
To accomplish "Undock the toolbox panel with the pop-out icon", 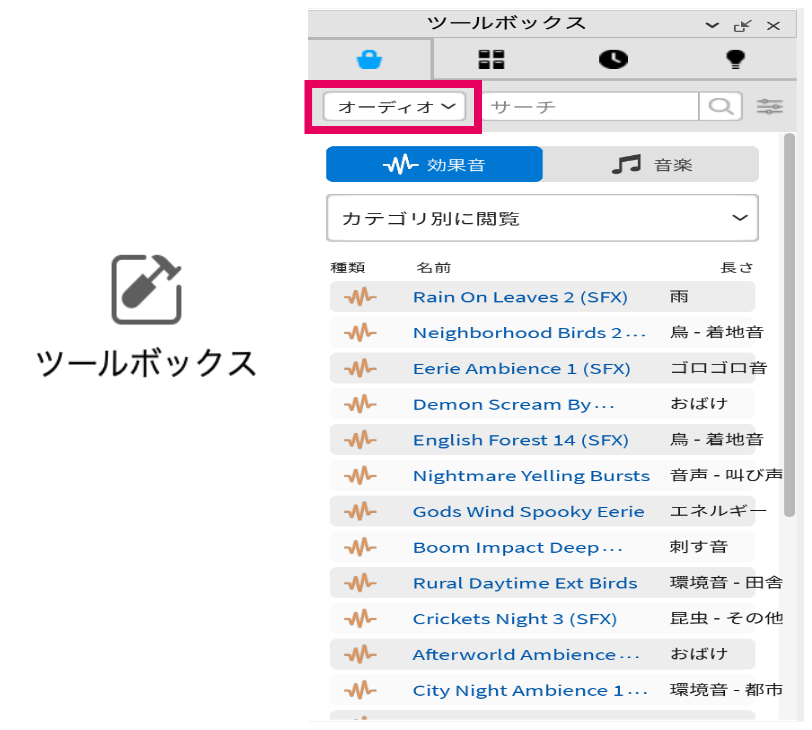I will (742, 25).
